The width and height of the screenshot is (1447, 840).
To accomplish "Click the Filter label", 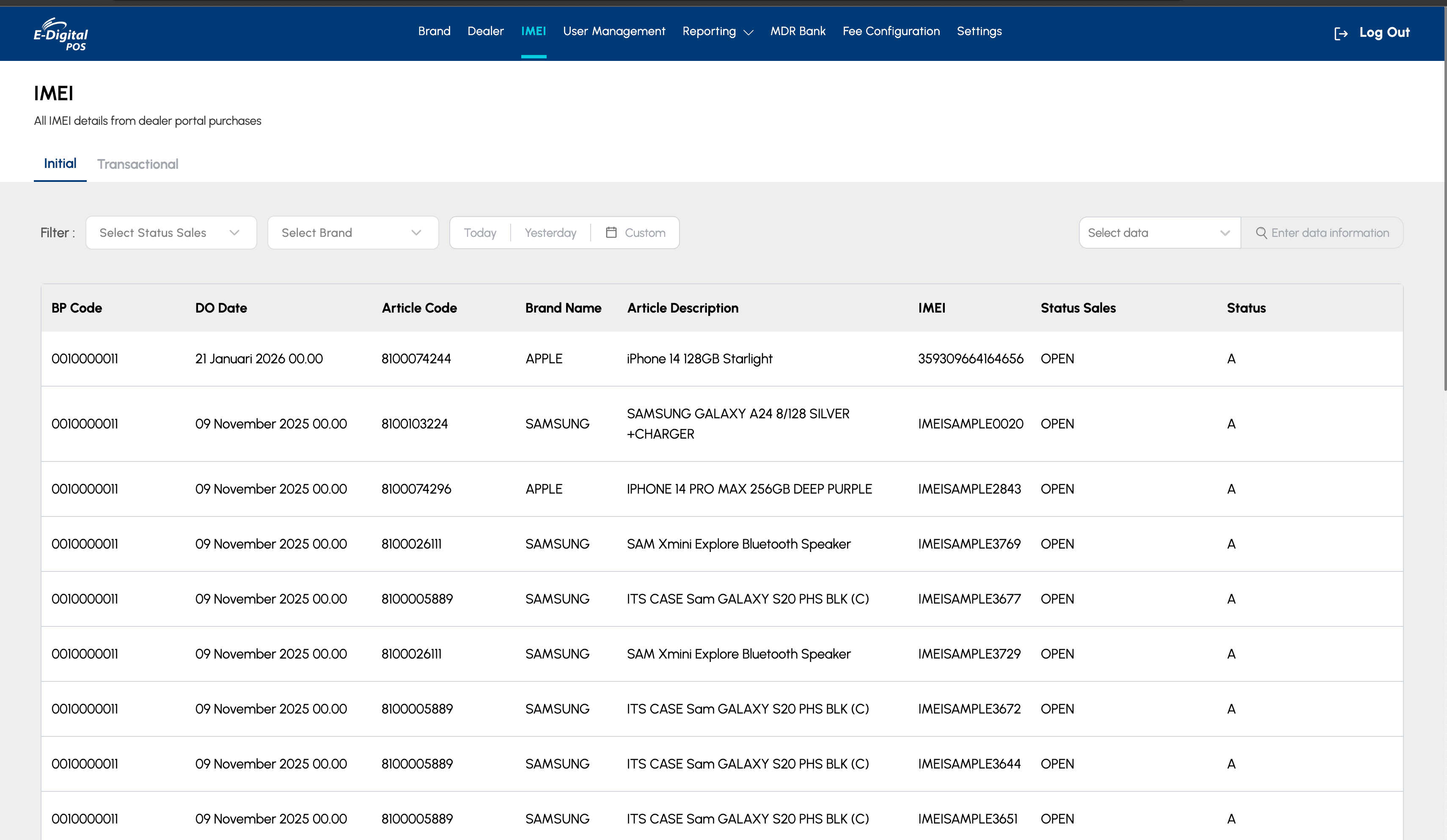I will pos(58,233).
